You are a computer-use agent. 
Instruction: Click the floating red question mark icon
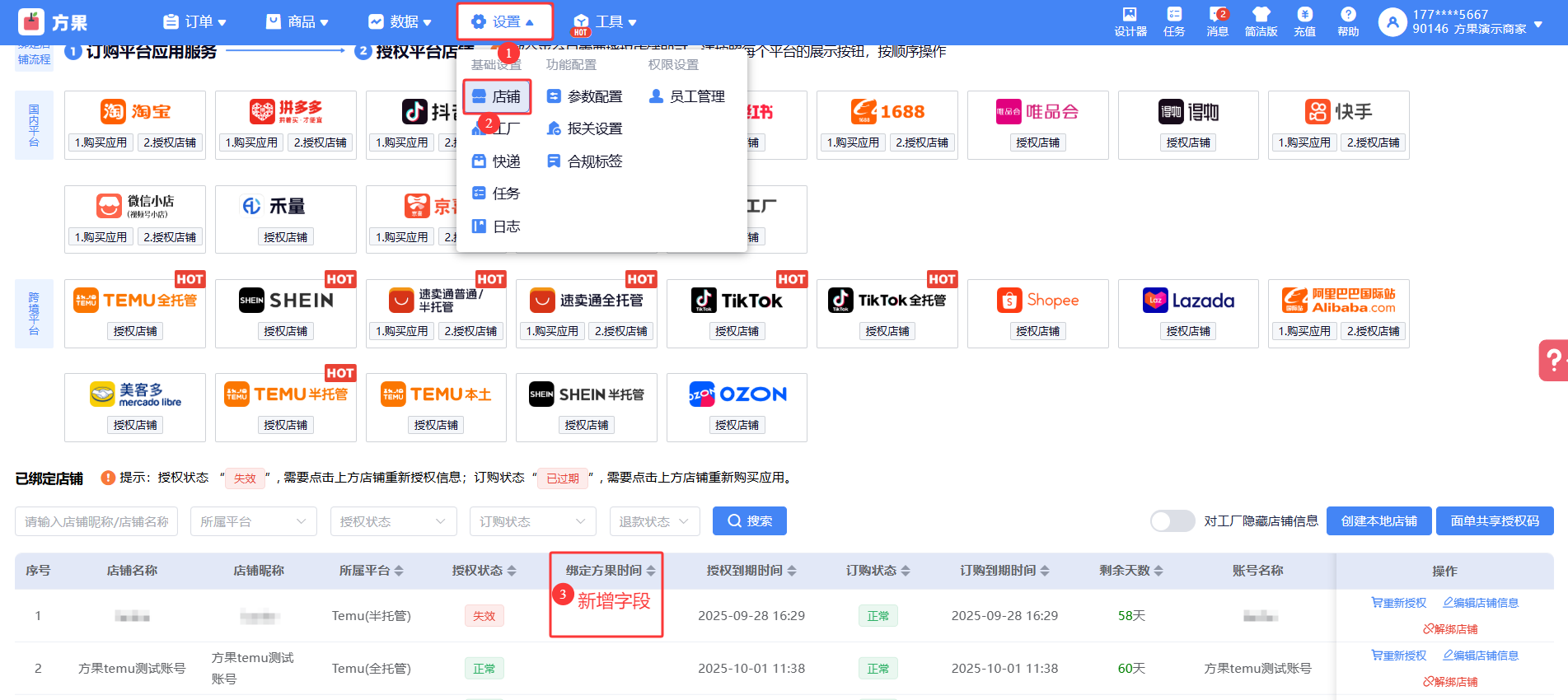[x=1553, y=360]
